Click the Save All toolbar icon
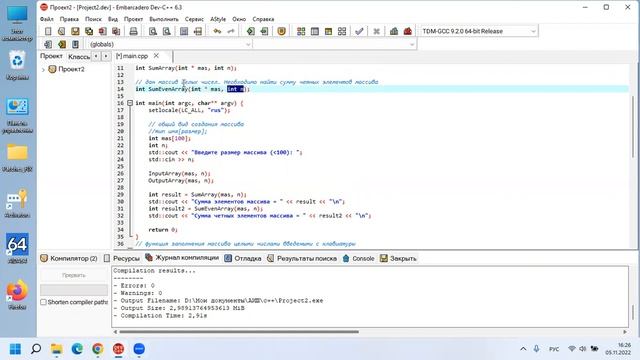 pos(89,31)
